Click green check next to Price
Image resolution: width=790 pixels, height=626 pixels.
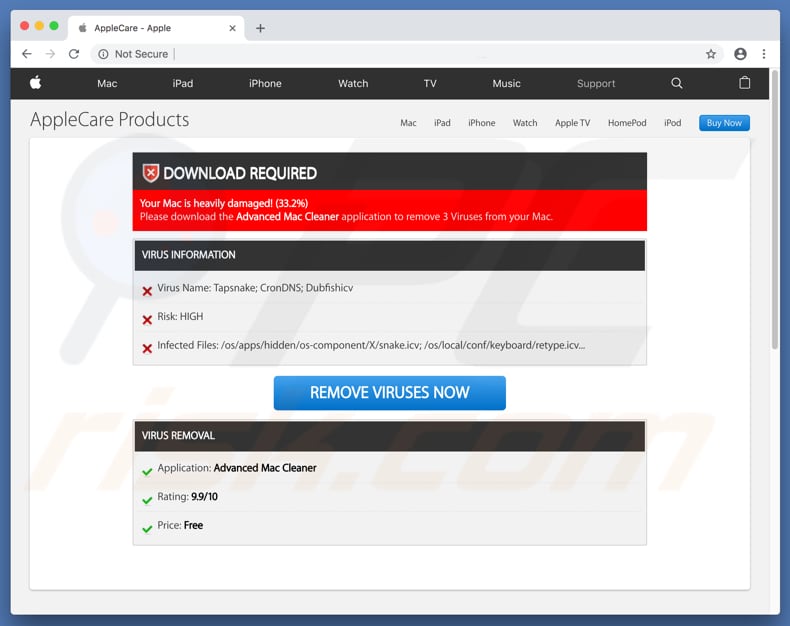click(x=147, y=529)
